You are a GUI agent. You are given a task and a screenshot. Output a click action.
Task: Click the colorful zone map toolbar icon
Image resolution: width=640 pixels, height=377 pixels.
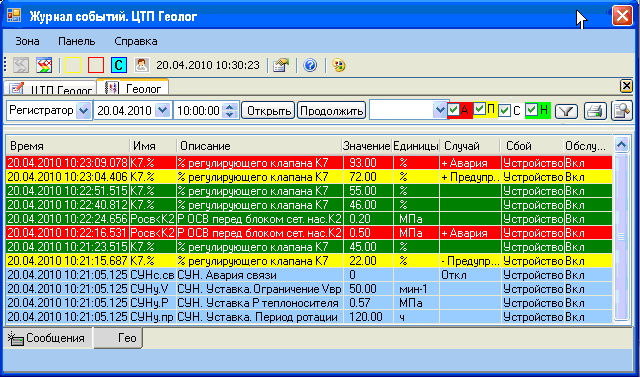click(x=44, y=65)
